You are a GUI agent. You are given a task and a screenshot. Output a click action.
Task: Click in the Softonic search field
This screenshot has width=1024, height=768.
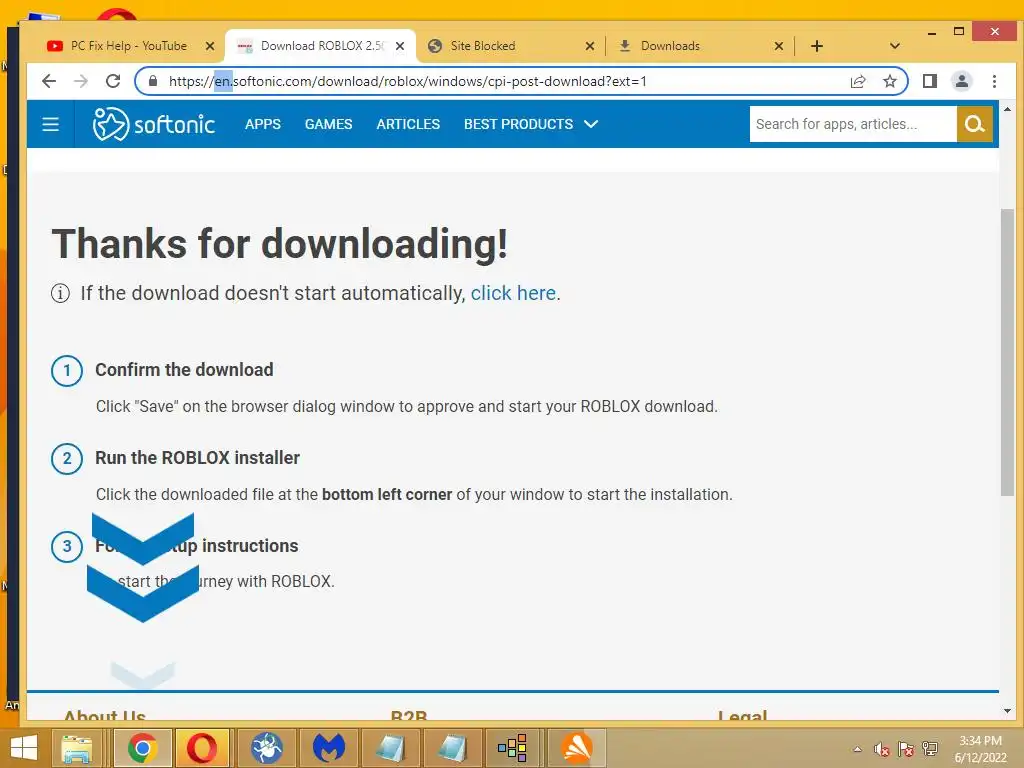[853, 124]
